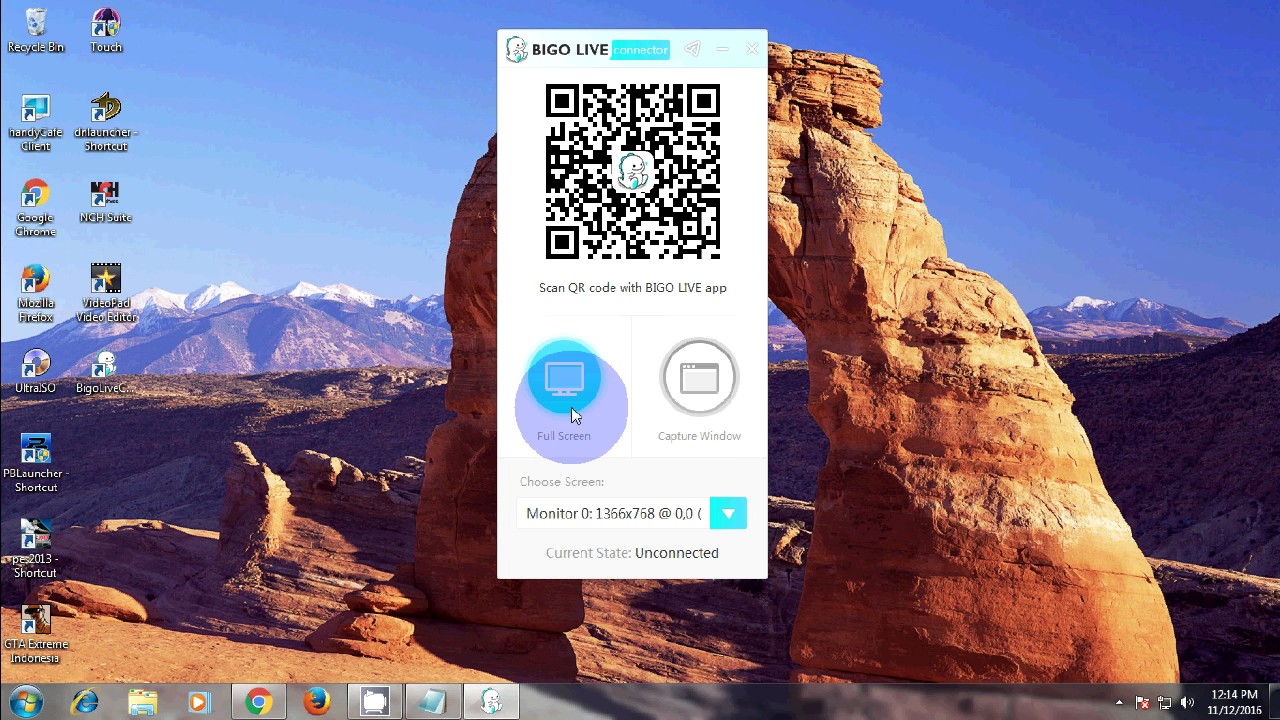Viewport: 1280px width, 720px height.
Task: Click the volume speaker tray icon
Action: (1188, 703)
